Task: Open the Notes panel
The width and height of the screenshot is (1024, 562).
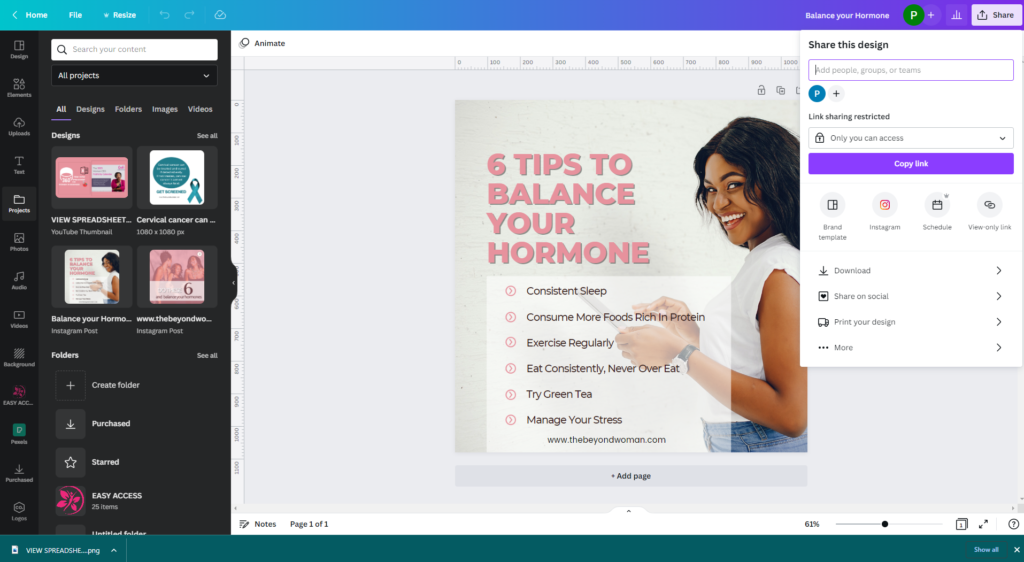Action: (258, 524)
